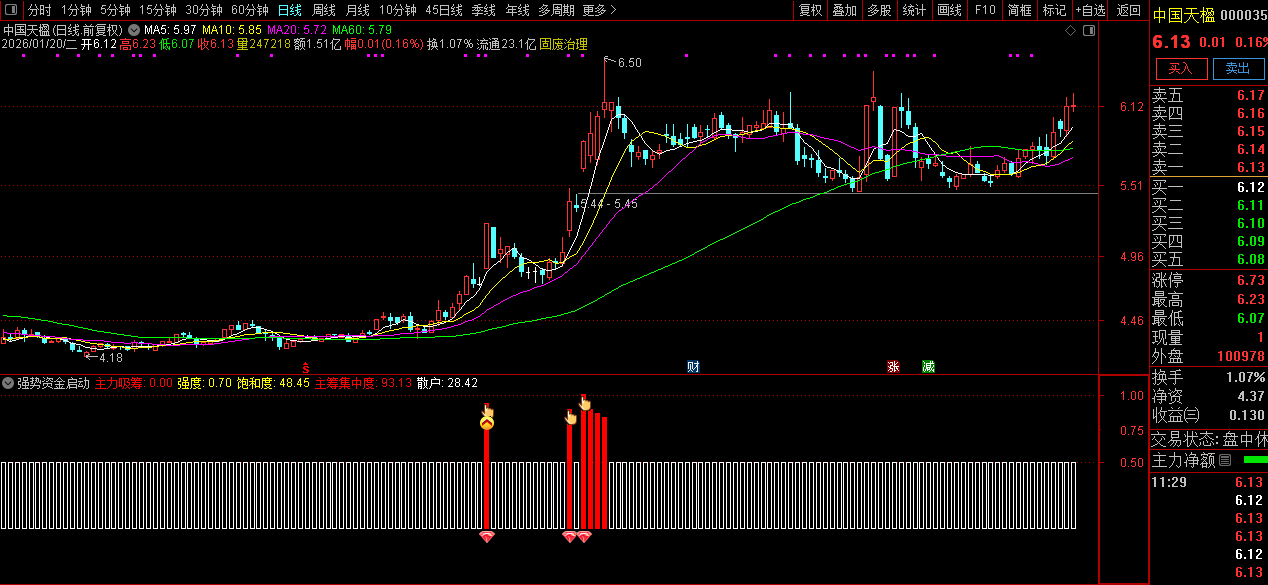
Task: Click the 买入 buy button
Action: 1181,68
